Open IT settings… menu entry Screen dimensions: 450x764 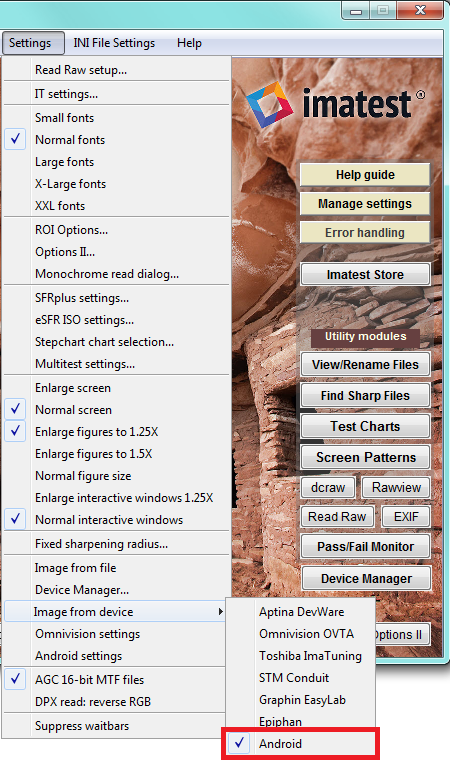tap(117, 94)
